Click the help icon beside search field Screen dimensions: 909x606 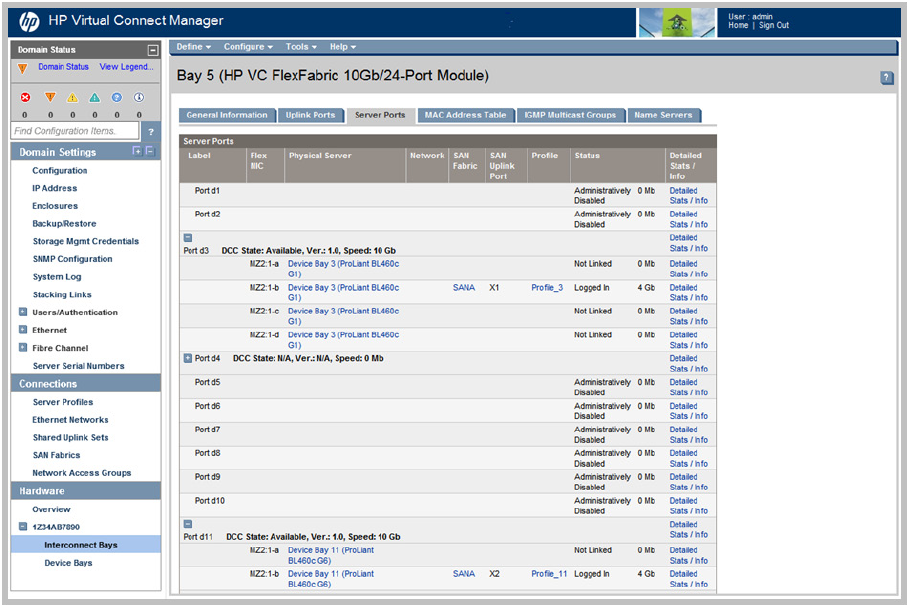coord(151,132)
